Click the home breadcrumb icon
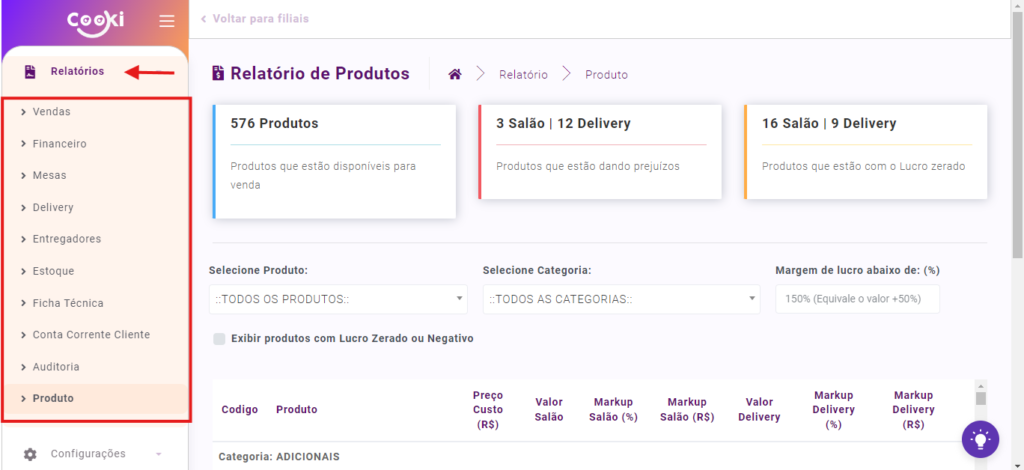 pyautogui.click(x=455, y=74)
